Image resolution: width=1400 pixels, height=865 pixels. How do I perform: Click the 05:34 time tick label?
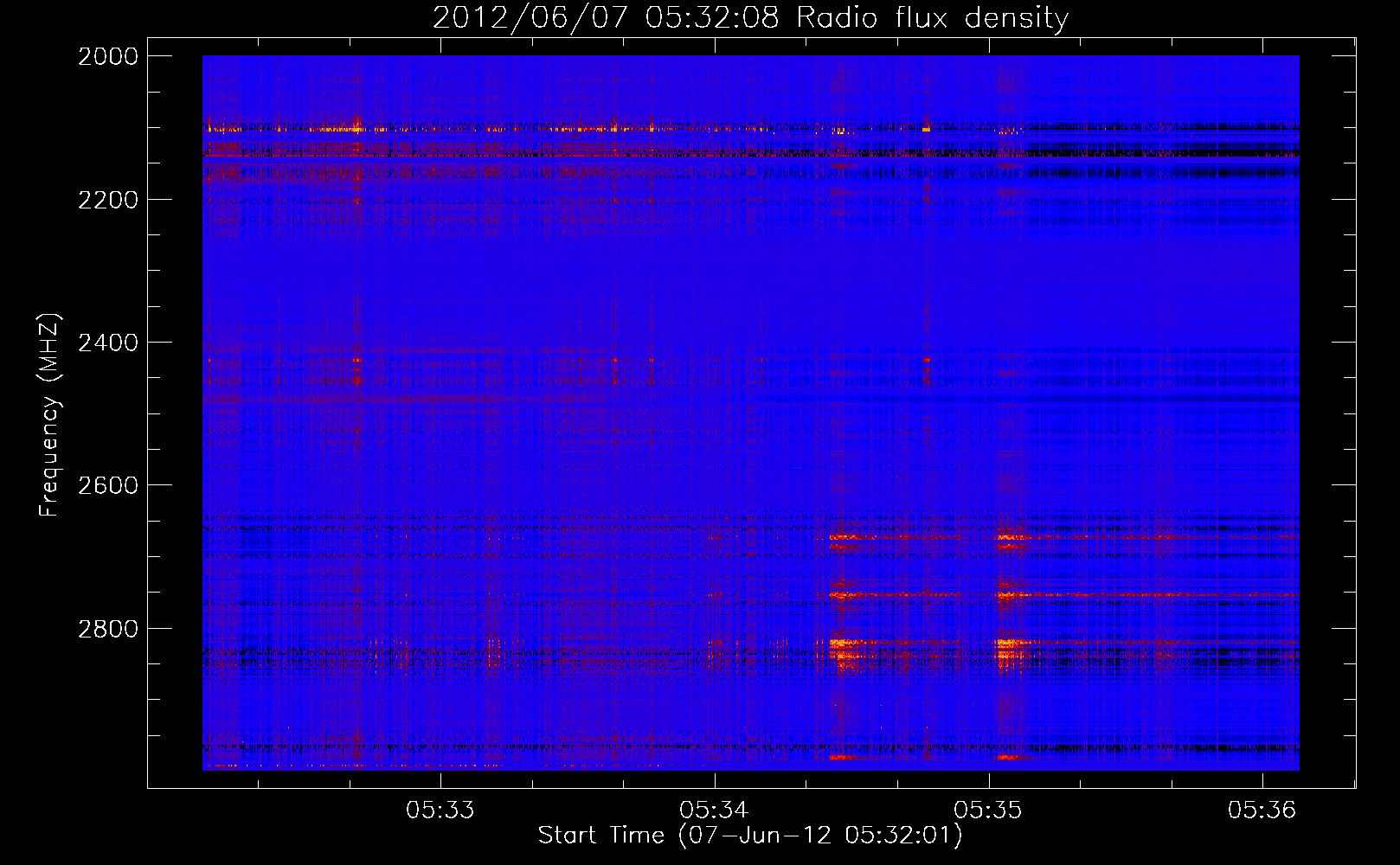pyautogui.click(x=714, y=810)
